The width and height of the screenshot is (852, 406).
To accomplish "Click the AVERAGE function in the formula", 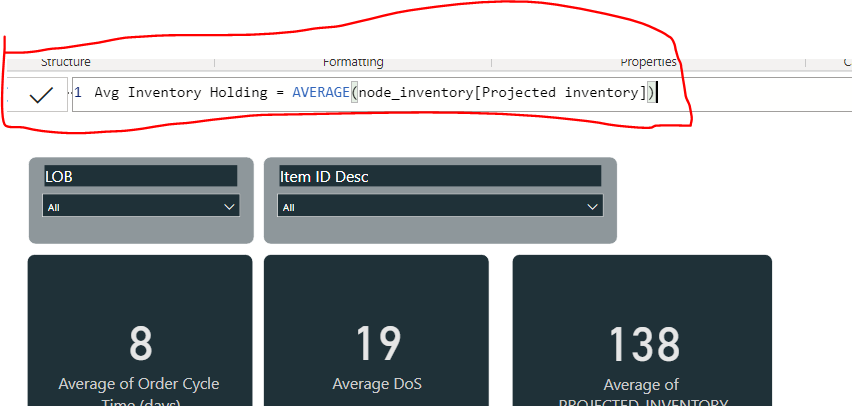I will pyautogui.click(x=321, y=92).
